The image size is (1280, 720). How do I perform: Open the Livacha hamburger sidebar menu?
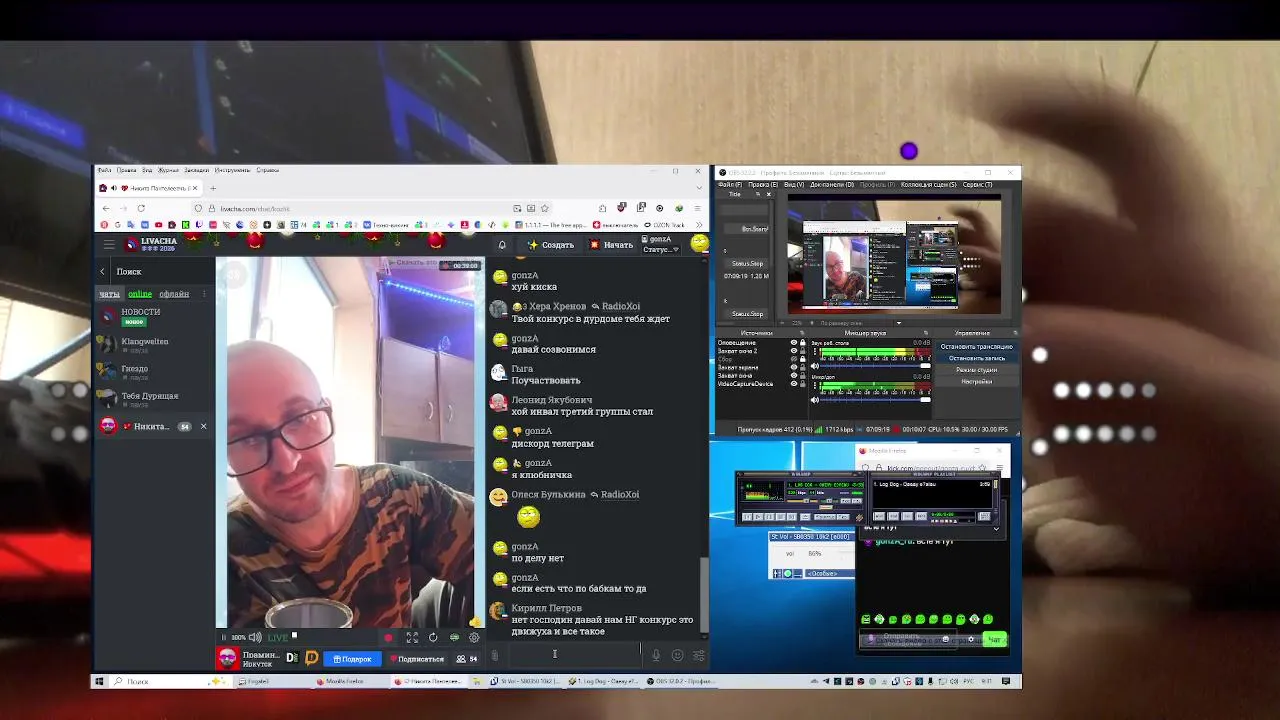pyautogui.click(x=109, y=244)
